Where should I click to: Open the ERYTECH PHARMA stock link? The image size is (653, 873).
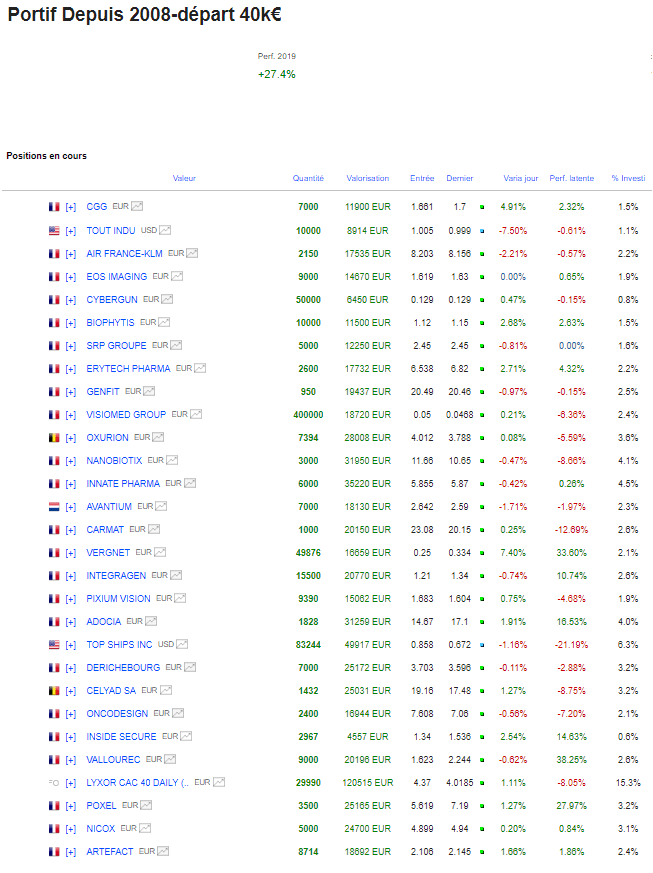128,368
